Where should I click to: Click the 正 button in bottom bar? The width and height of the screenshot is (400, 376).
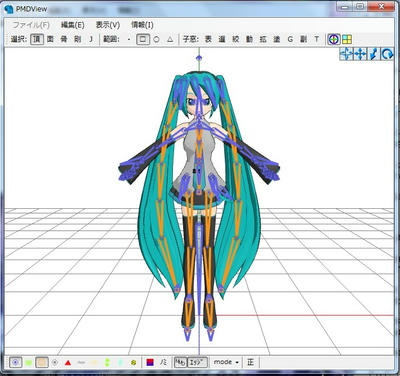coord(251,362)
